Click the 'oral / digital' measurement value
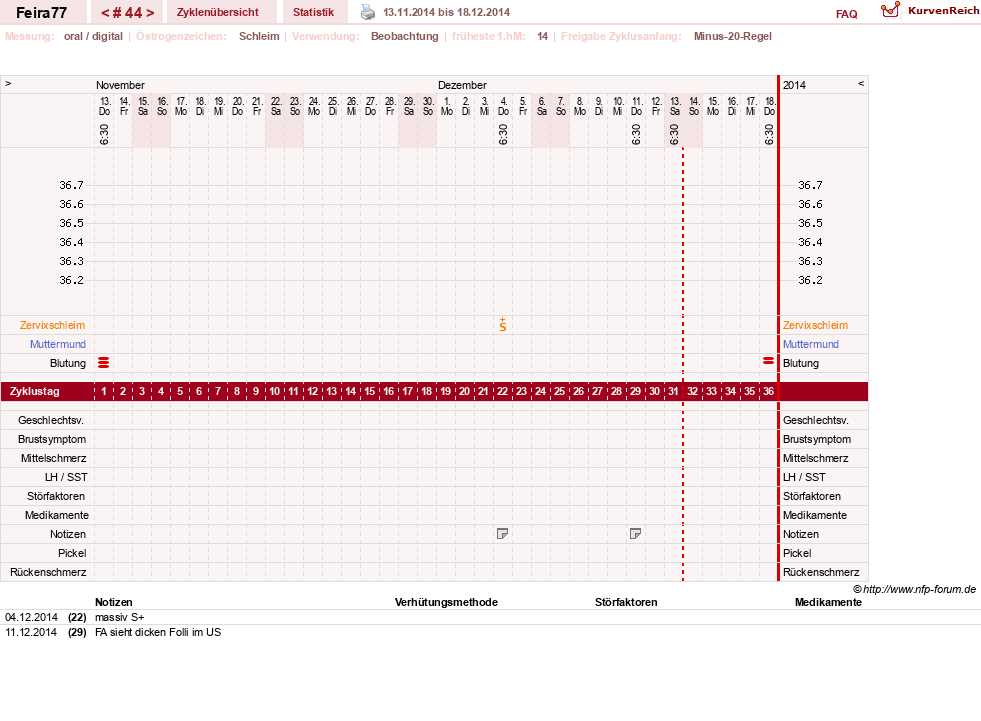 point(93,36)
